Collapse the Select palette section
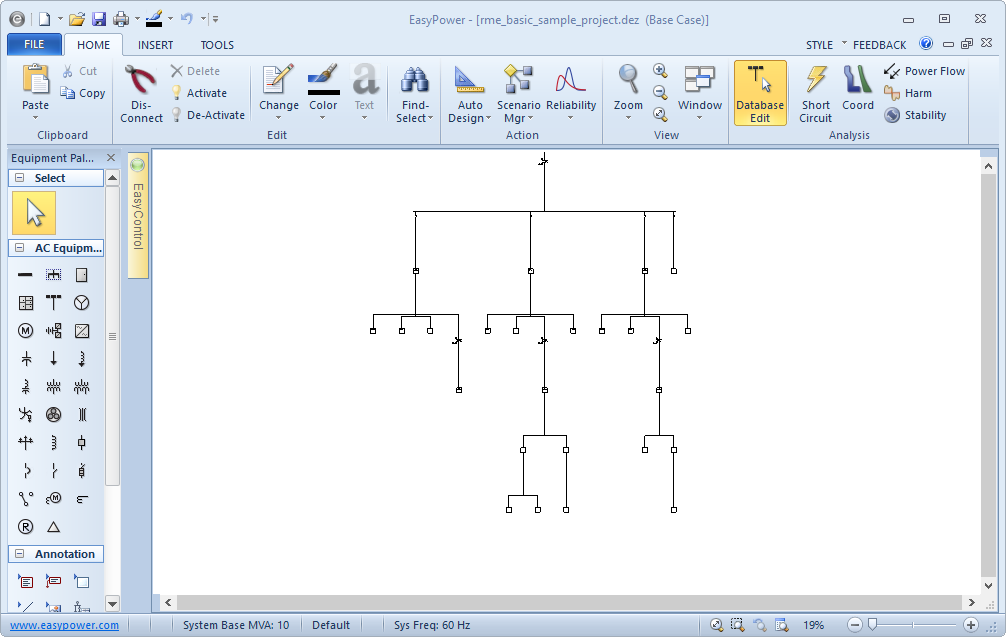1006x637 pixels. (x=19, y=178)
